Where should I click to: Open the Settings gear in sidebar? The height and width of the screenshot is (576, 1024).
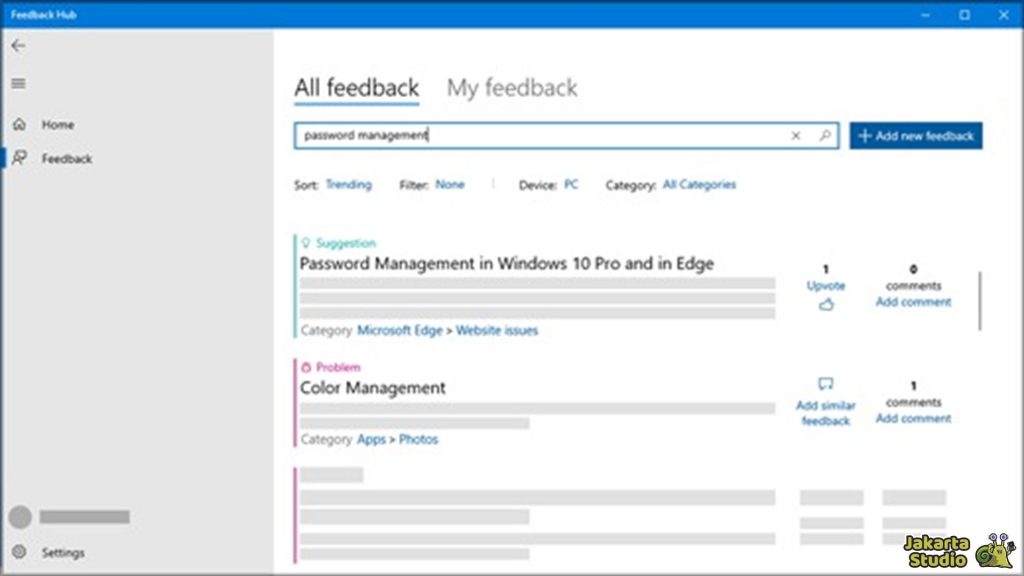tap(19, 552)
